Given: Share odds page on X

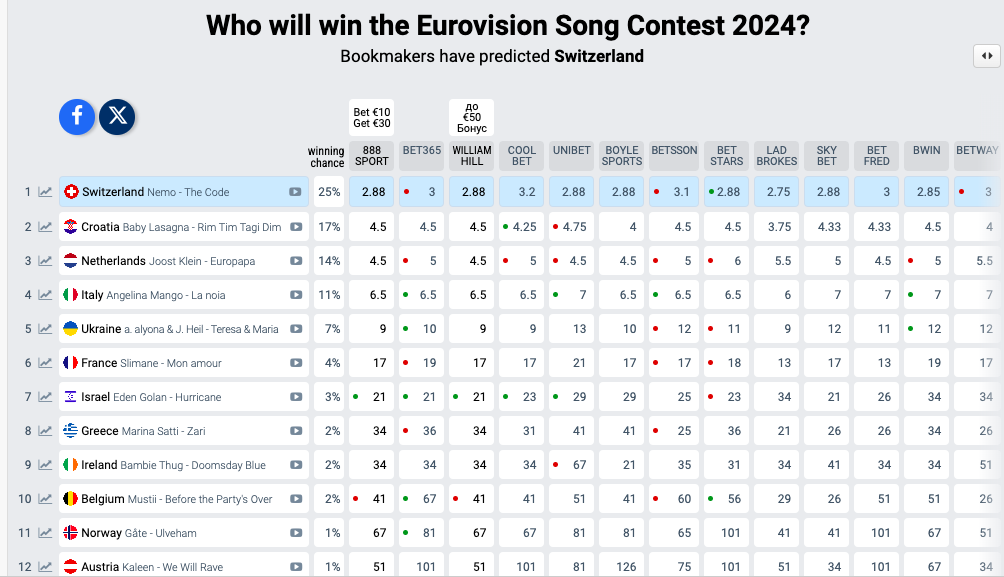Looking at the screenshot, I should point(118,117).
